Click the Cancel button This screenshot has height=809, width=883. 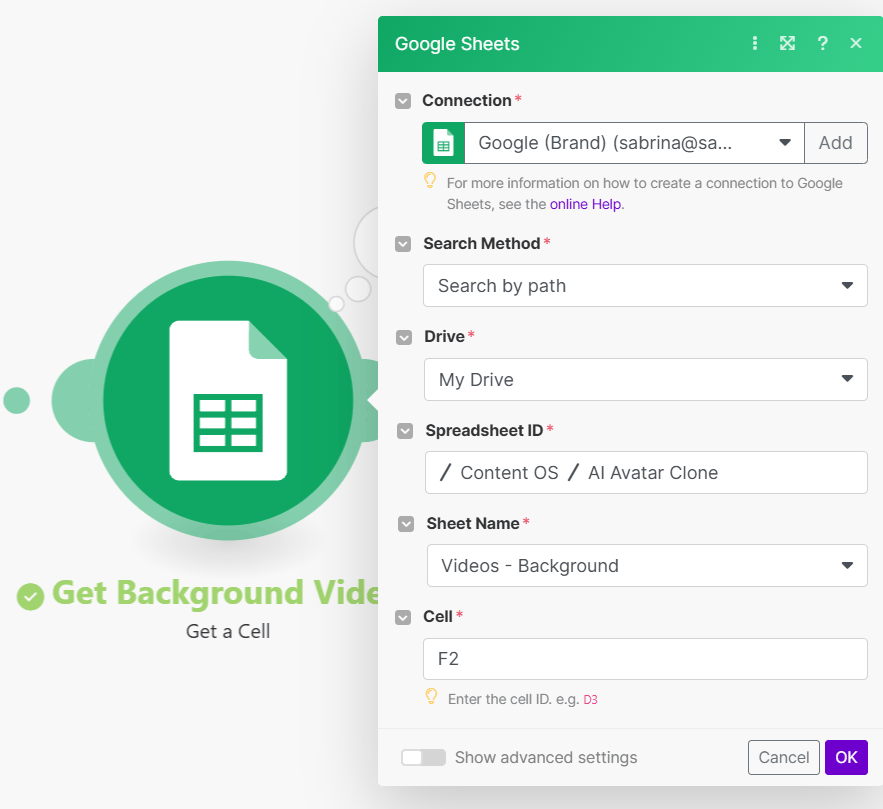tap(783, 758)
